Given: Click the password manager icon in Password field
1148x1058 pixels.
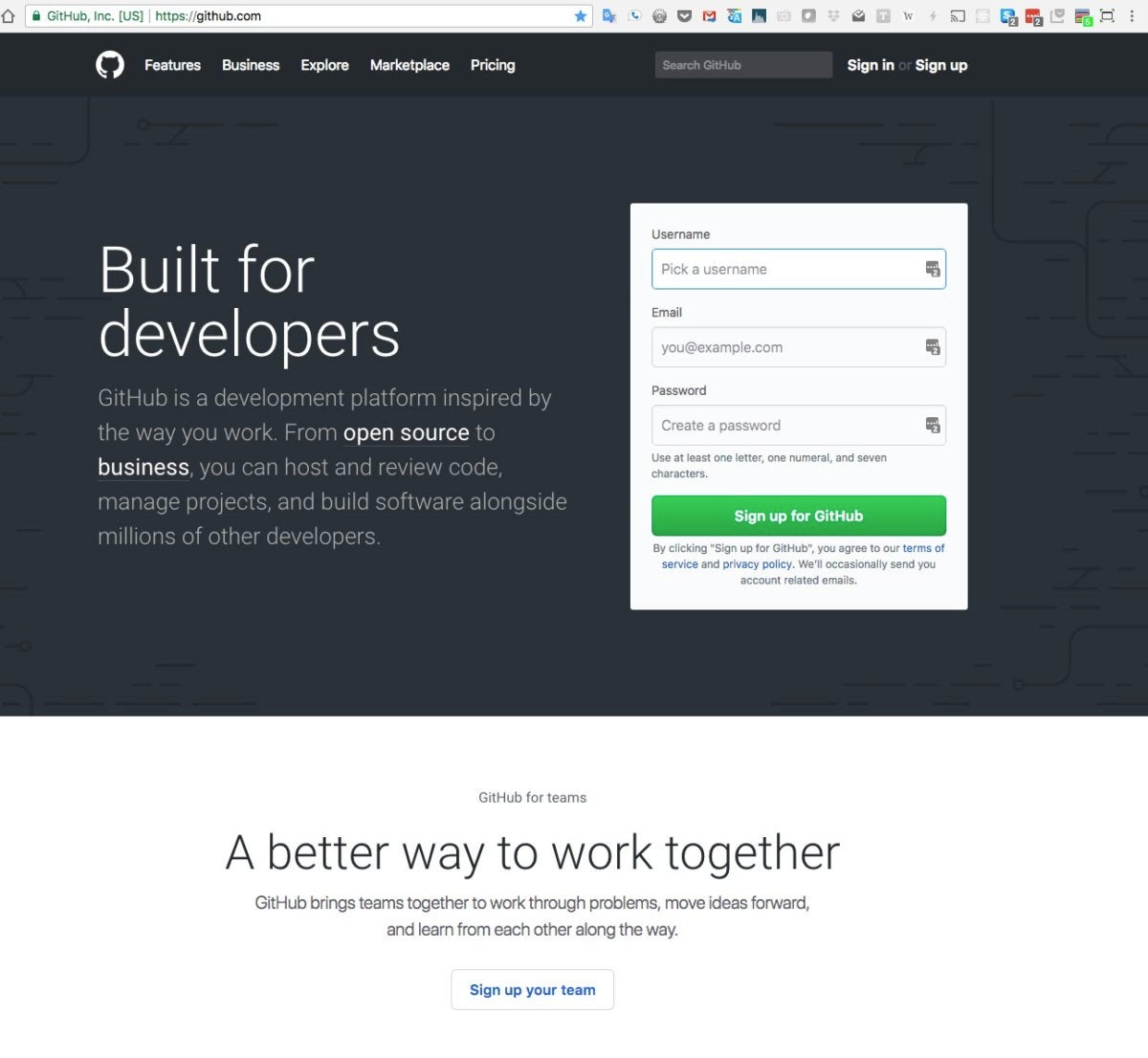Looking at the screenshot, I should pos(933,426).
